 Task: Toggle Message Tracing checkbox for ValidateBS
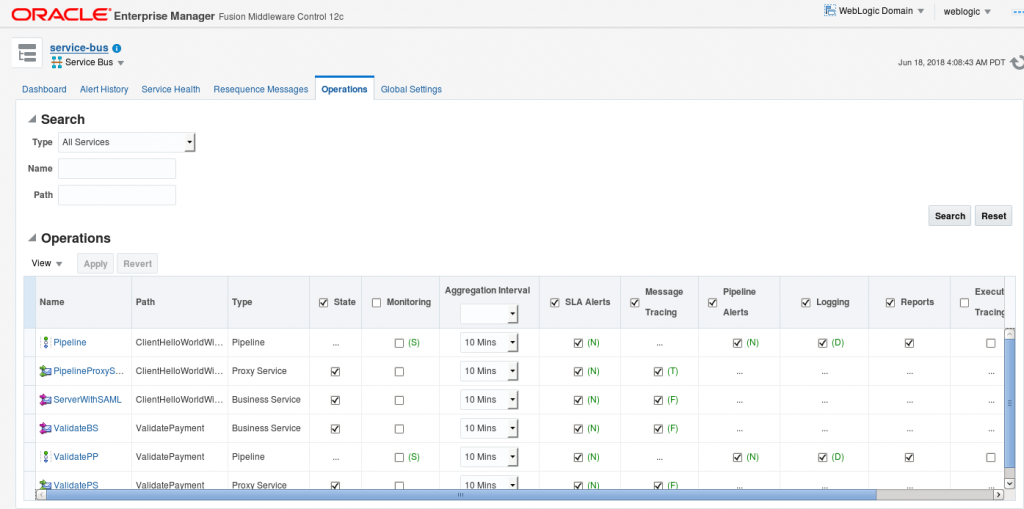tap(658, 429)
